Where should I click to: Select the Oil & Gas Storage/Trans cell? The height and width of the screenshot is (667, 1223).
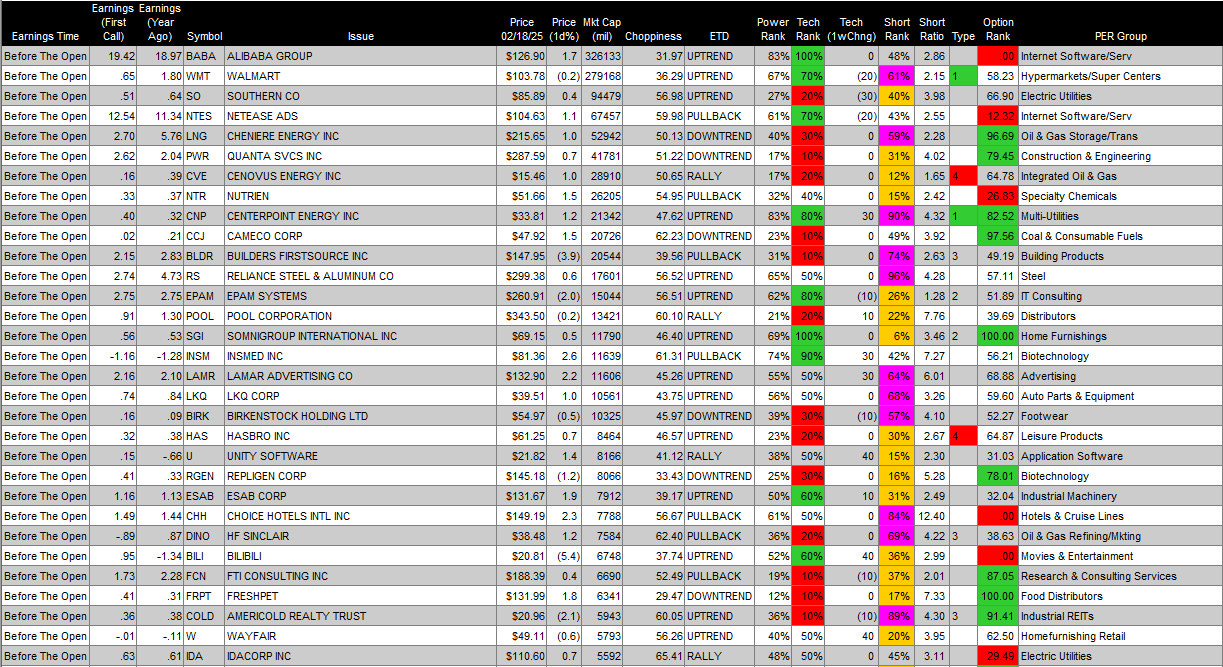tap(1119, 136)
